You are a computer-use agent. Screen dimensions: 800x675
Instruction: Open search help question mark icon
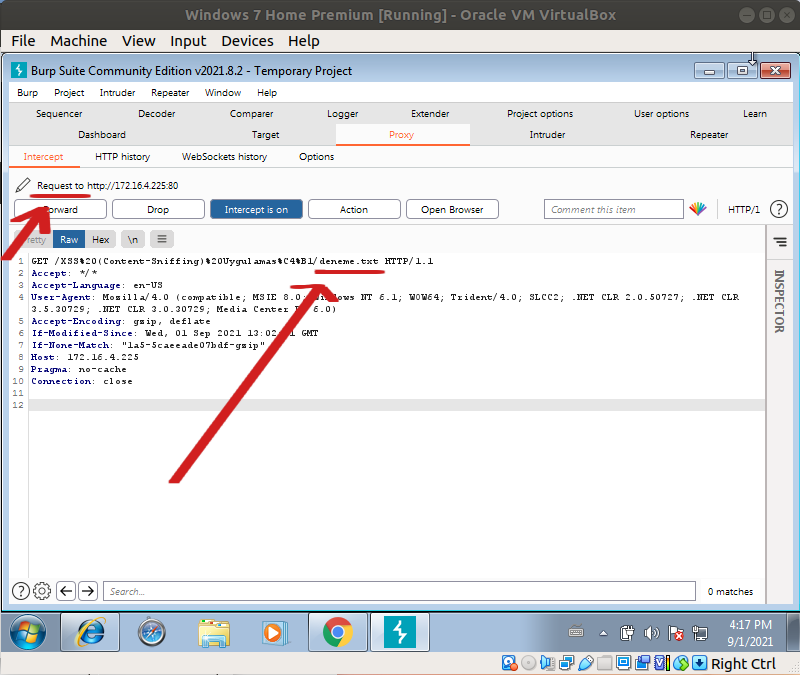point(20,591)
